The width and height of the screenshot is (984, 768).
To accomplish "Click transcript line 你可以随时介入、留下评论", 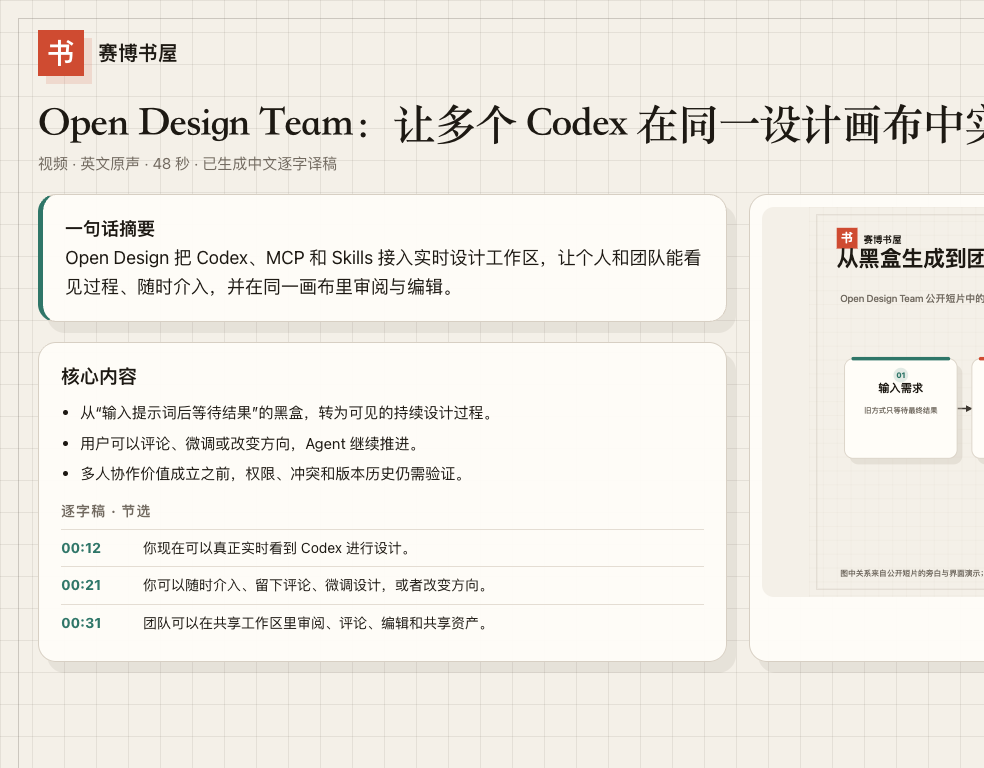I will tap(316, 585).
